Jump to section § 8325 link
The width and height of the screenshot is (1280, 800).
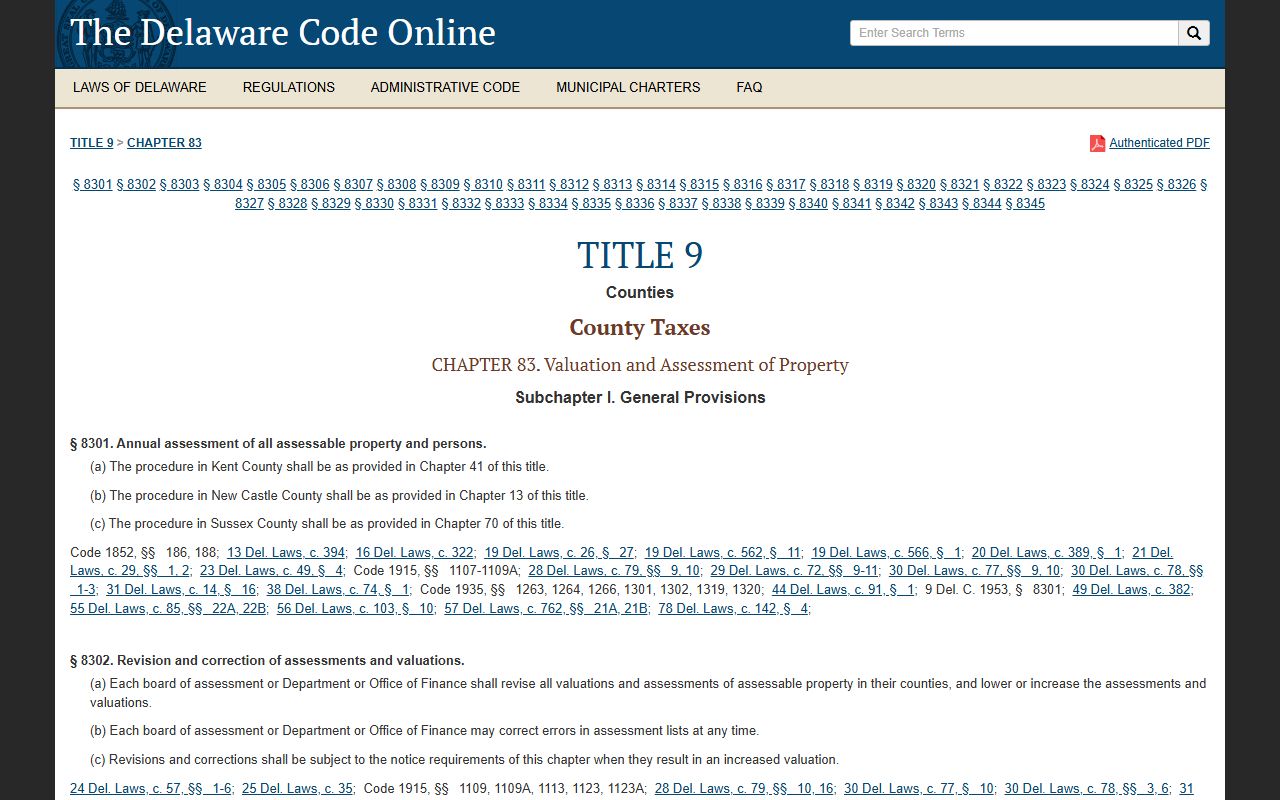(1133, 185)
